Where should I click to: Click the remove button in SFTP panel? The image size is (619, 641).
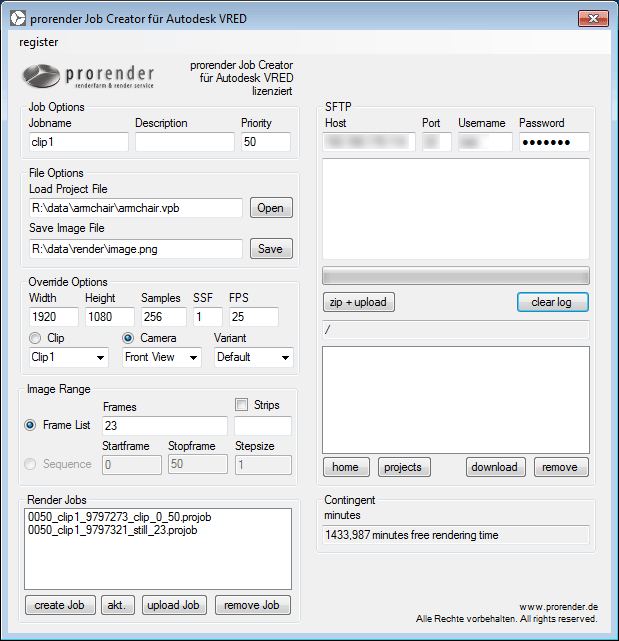coord(561,467)
